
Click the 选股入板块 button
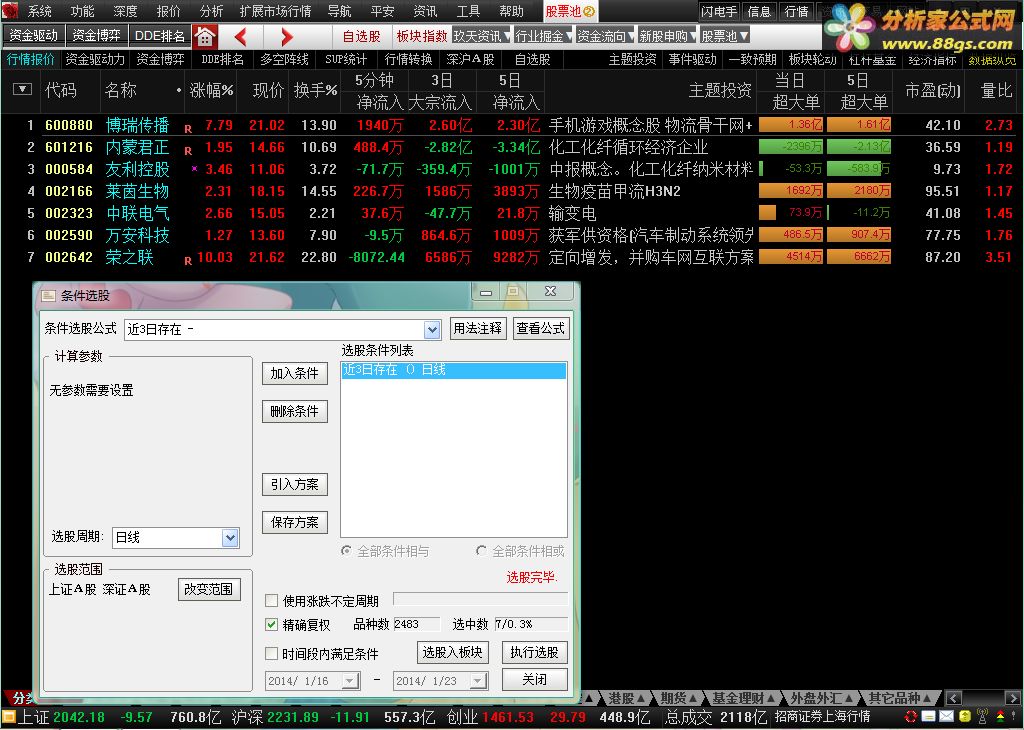click(x=453, y=652)
